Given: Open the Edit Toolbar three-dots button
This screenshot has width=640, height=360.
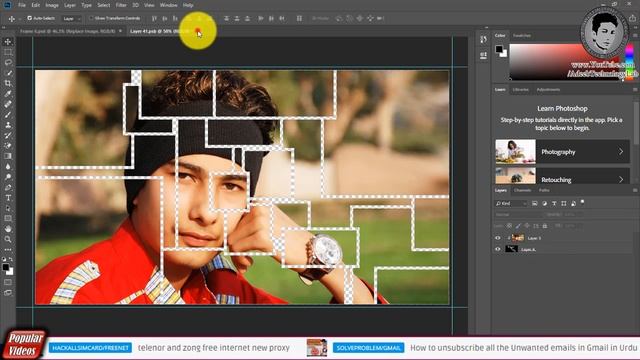Looking at the screenshot, I should coord(8,250).
